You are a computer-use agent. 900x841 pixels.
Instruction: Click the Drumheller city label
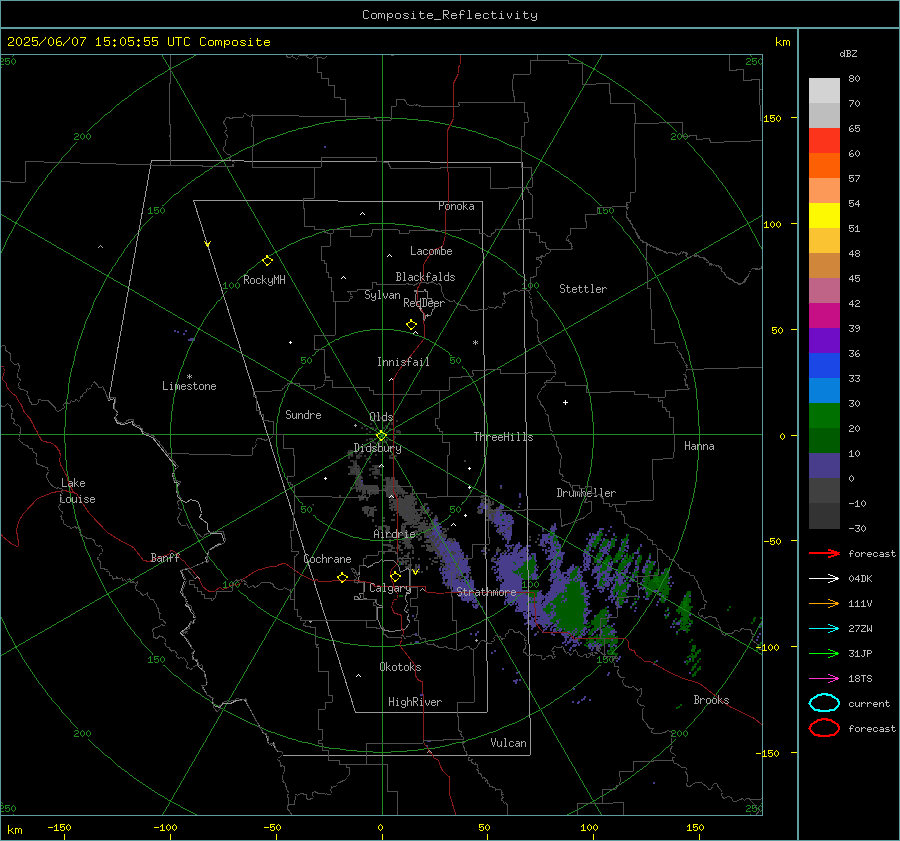586,493
